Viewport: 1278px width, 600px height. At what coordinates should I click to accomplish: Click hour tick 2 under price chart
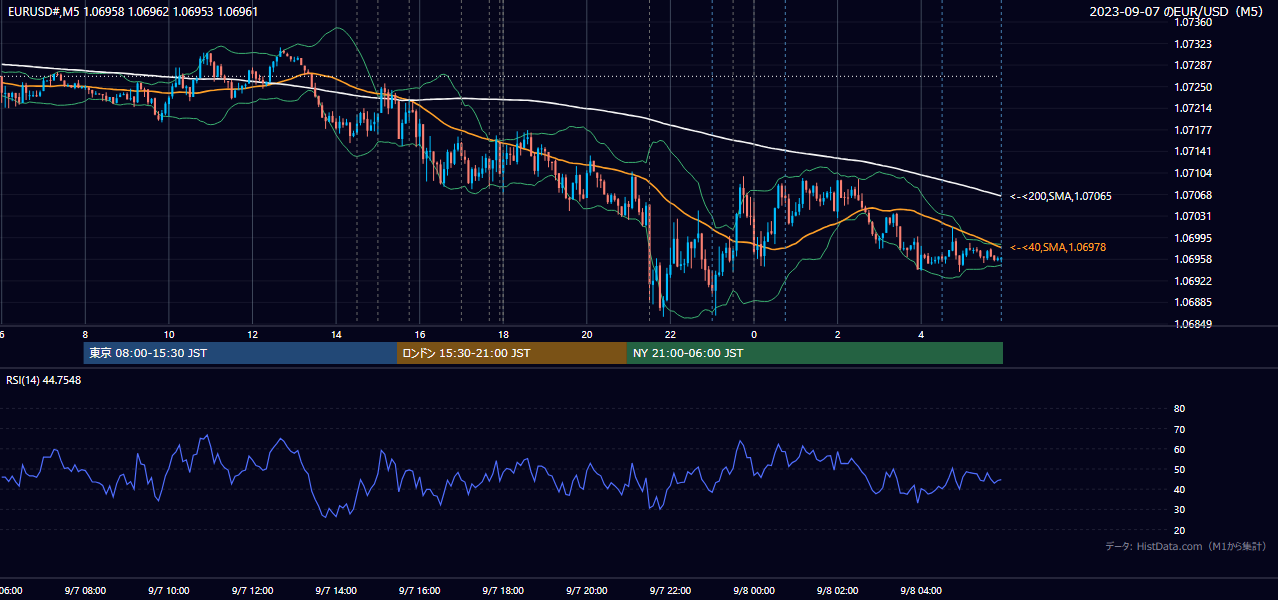838,334
